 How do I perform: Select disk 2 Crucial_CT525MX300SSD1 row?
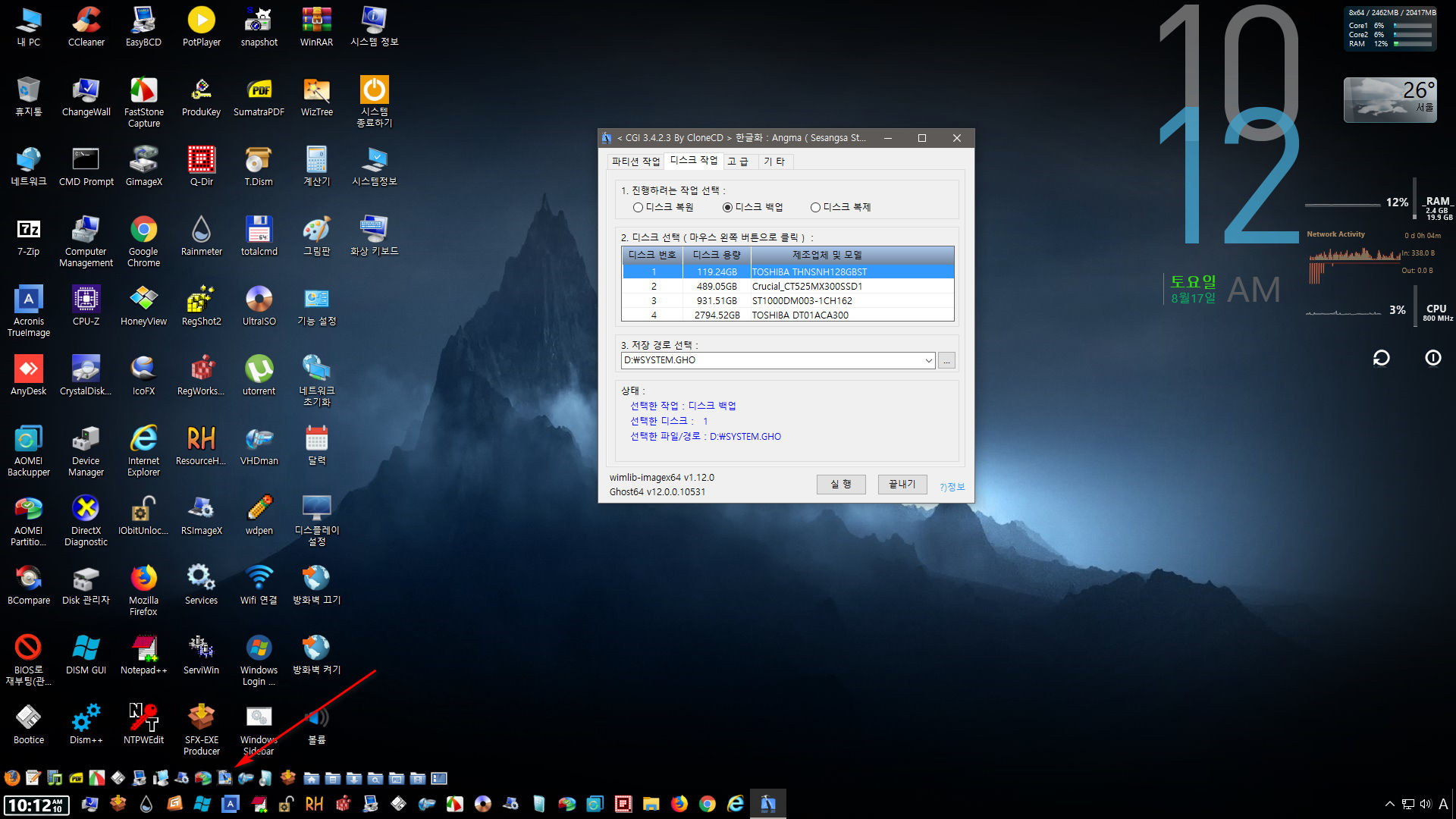(788, 286)
